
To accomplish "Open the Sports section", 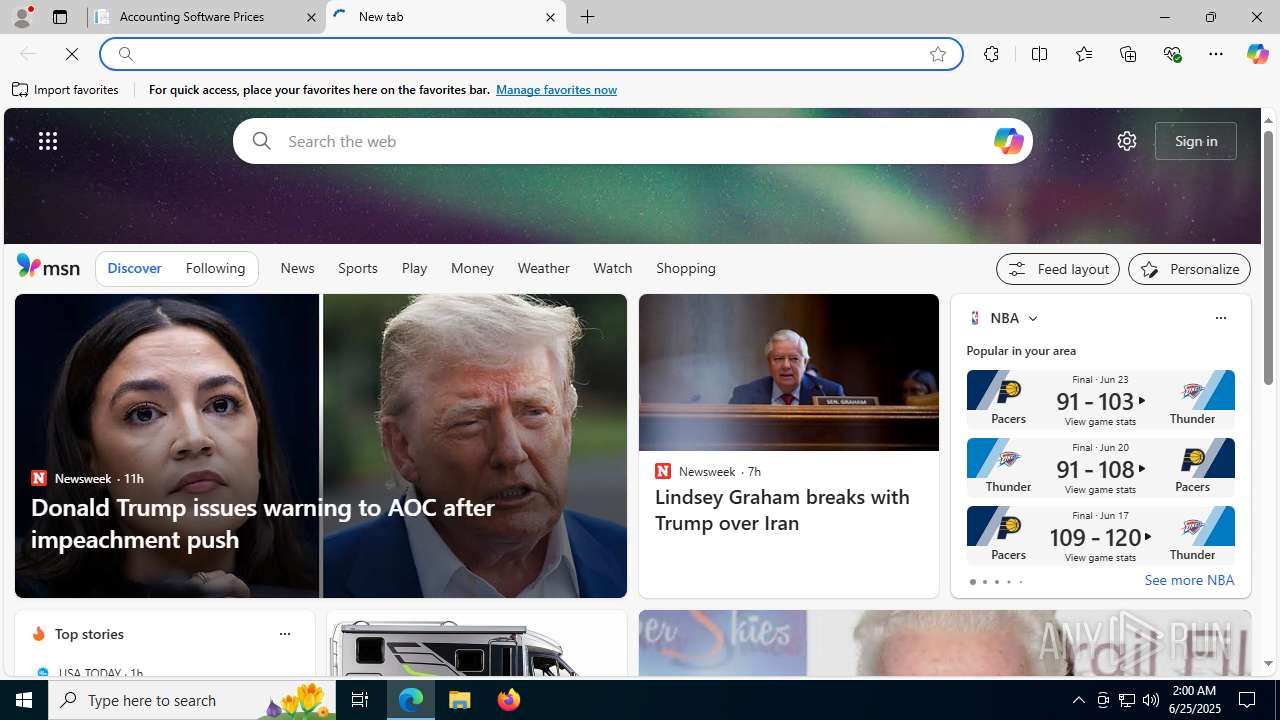I will 357,268.
